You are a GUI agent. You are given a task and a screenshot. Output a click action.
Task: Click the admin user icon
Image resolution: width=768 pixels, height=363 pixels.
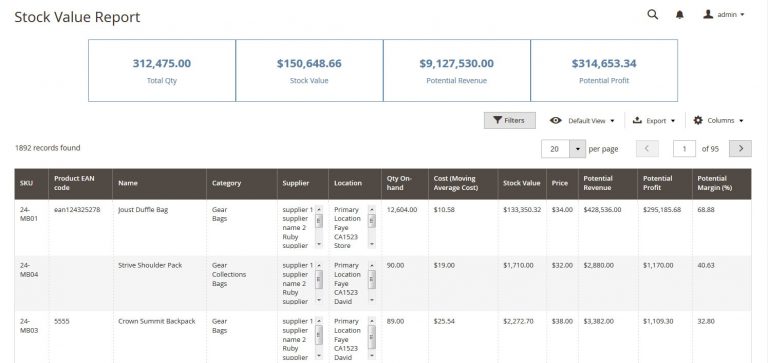(708, 14)
